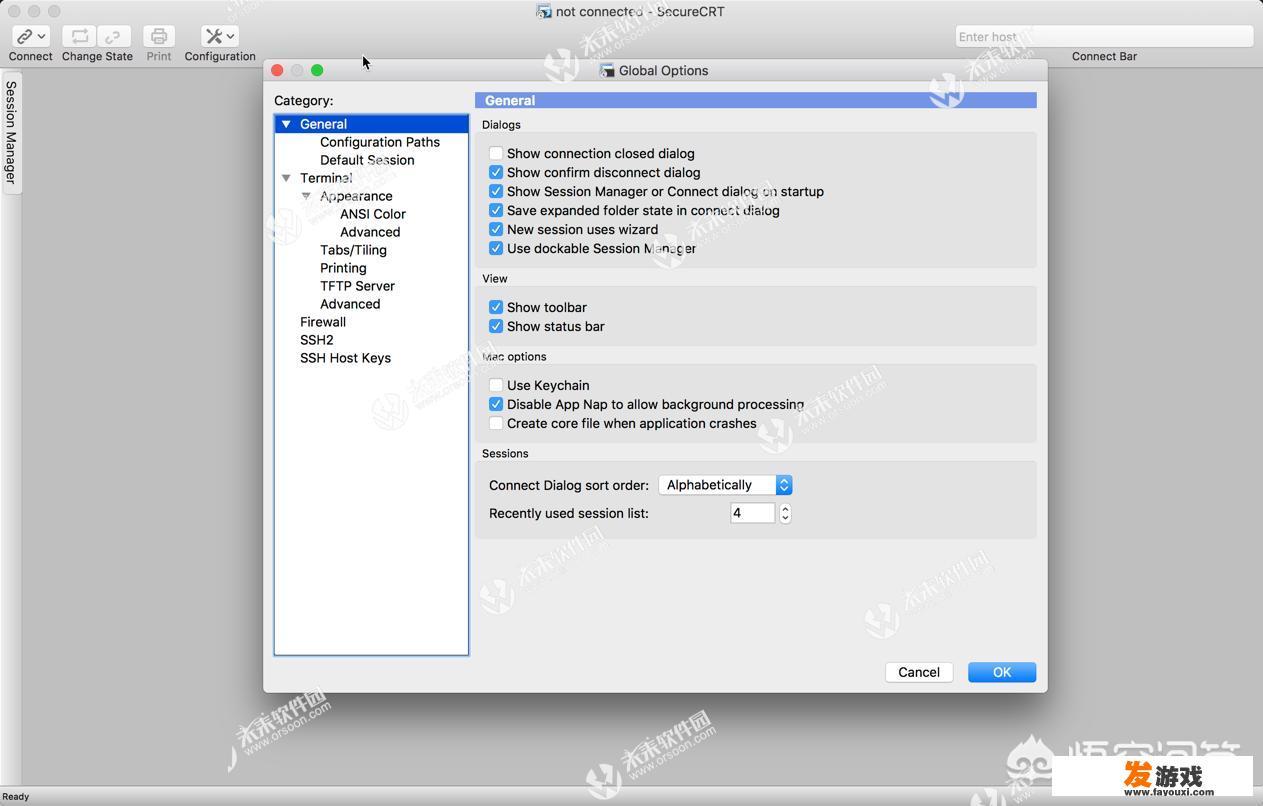The height and width of the screenshot is (806, 1263).
Task: Toggle Show Session Manager or Connect dialog on startup
Action: point(496,191)
